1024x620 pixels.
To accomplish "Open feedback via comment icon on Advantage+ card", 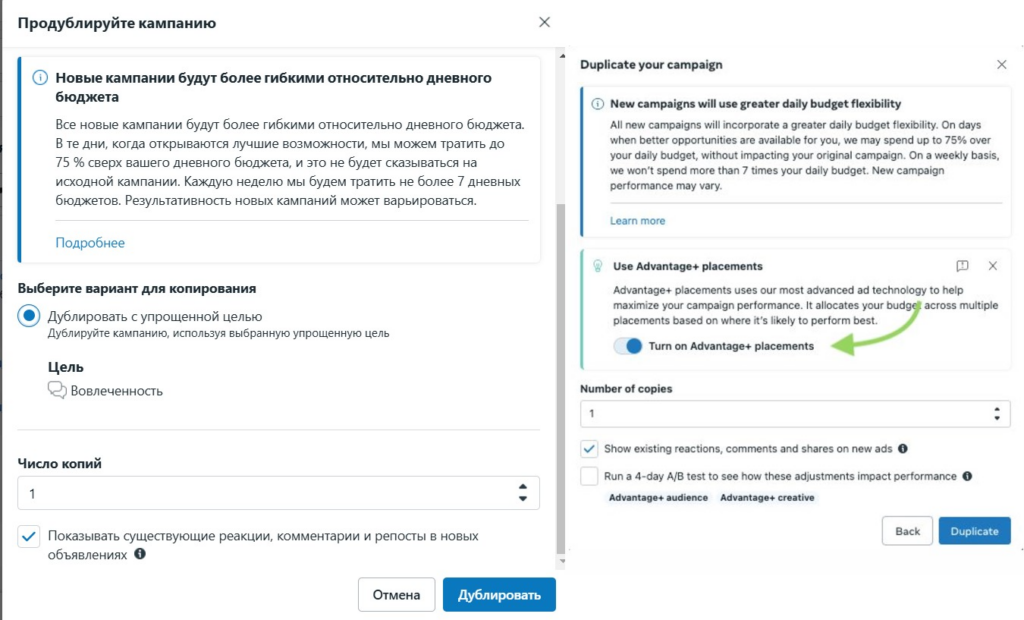I will [x=963, y=266].
